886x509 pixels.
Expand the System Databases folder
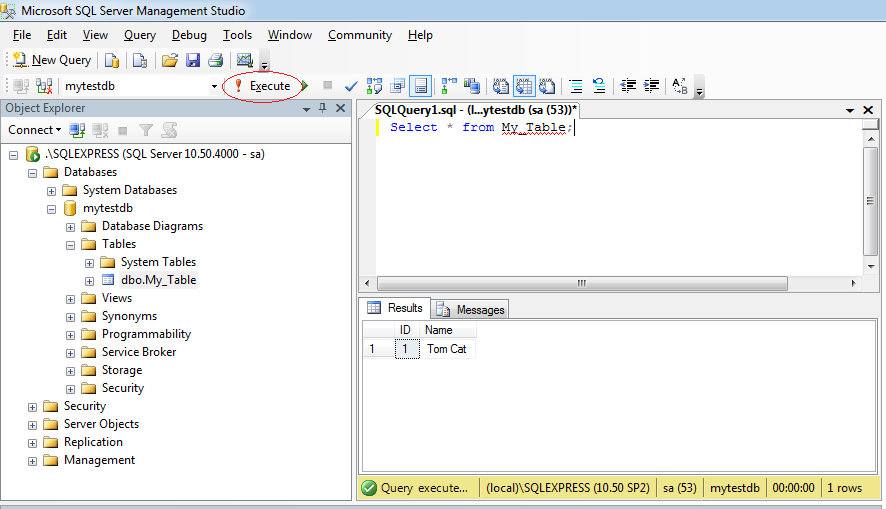(51, 191)
